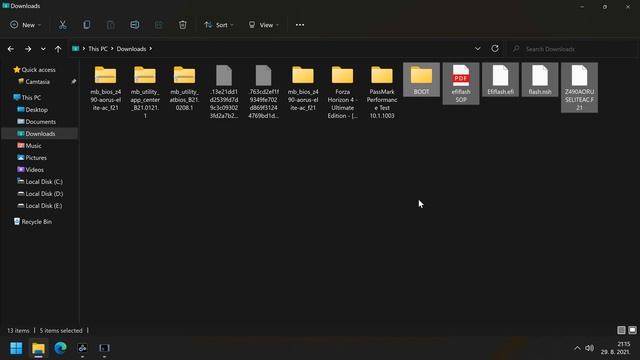Viewport: 640px width, 360px height.
Task: Launch Microsoft Edge from taskbar
Action: coord(60,348)
